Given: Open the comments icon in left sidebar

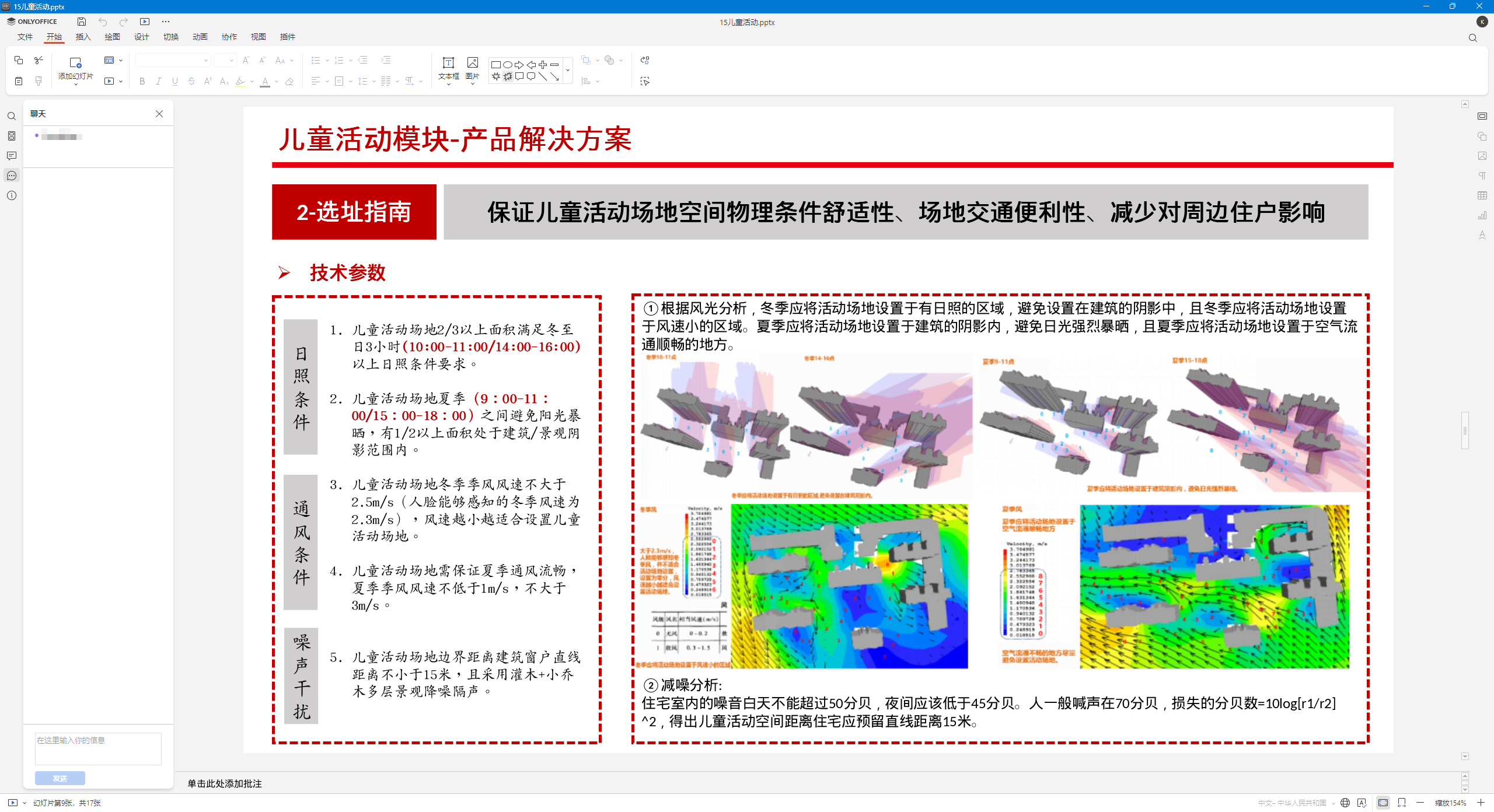Looking at the screenshot, I should coord(12,156).
